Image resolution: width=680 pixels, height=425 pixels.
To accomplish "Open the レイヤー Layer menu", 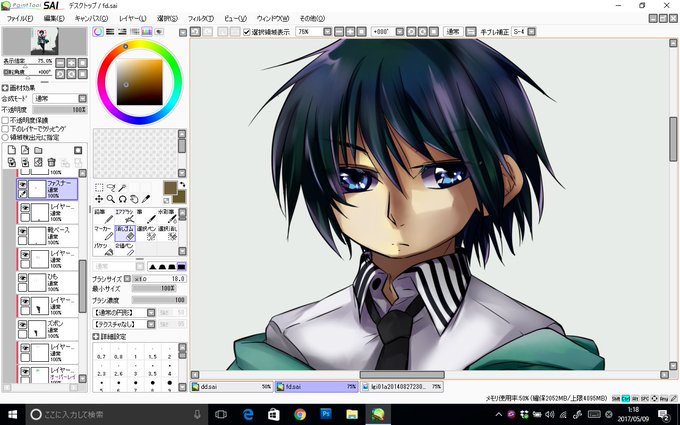I will click(x=133, y=19).
